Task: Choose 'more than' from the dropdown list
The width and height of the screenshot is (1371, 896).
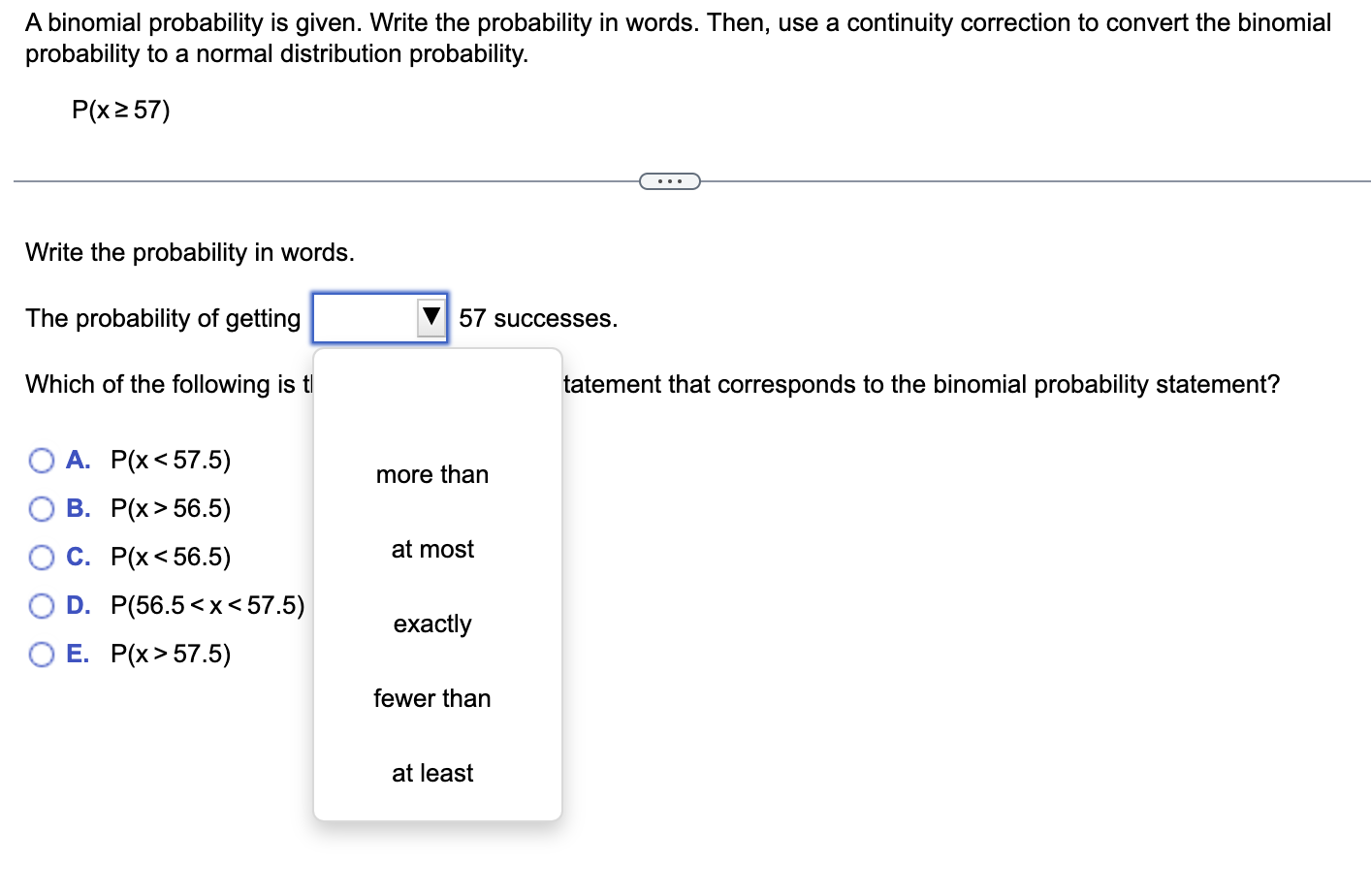Action: tap(431, 474)
